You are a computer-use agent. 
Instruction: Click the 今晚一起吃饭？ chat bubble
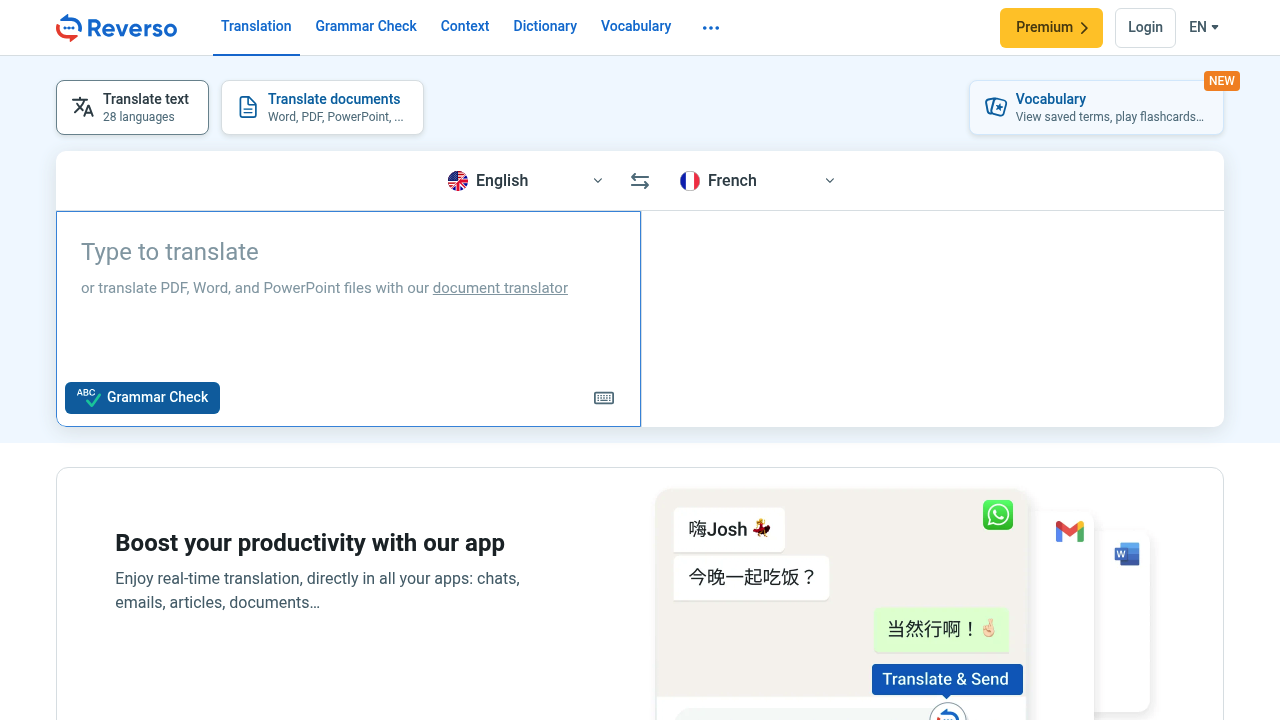(752, 578)
